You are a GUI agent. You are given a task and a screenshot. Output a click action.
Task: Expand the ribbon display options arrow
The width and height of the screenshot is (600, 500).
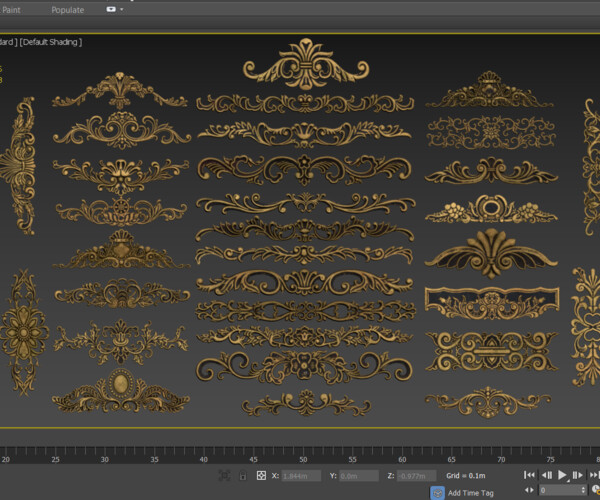click(122, 10)
